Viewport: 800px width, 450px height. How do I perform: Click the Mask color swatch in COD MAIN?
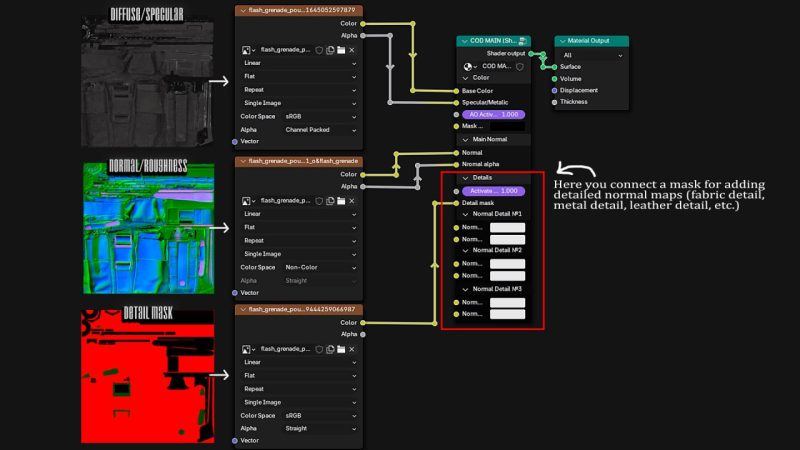(506, 126)
